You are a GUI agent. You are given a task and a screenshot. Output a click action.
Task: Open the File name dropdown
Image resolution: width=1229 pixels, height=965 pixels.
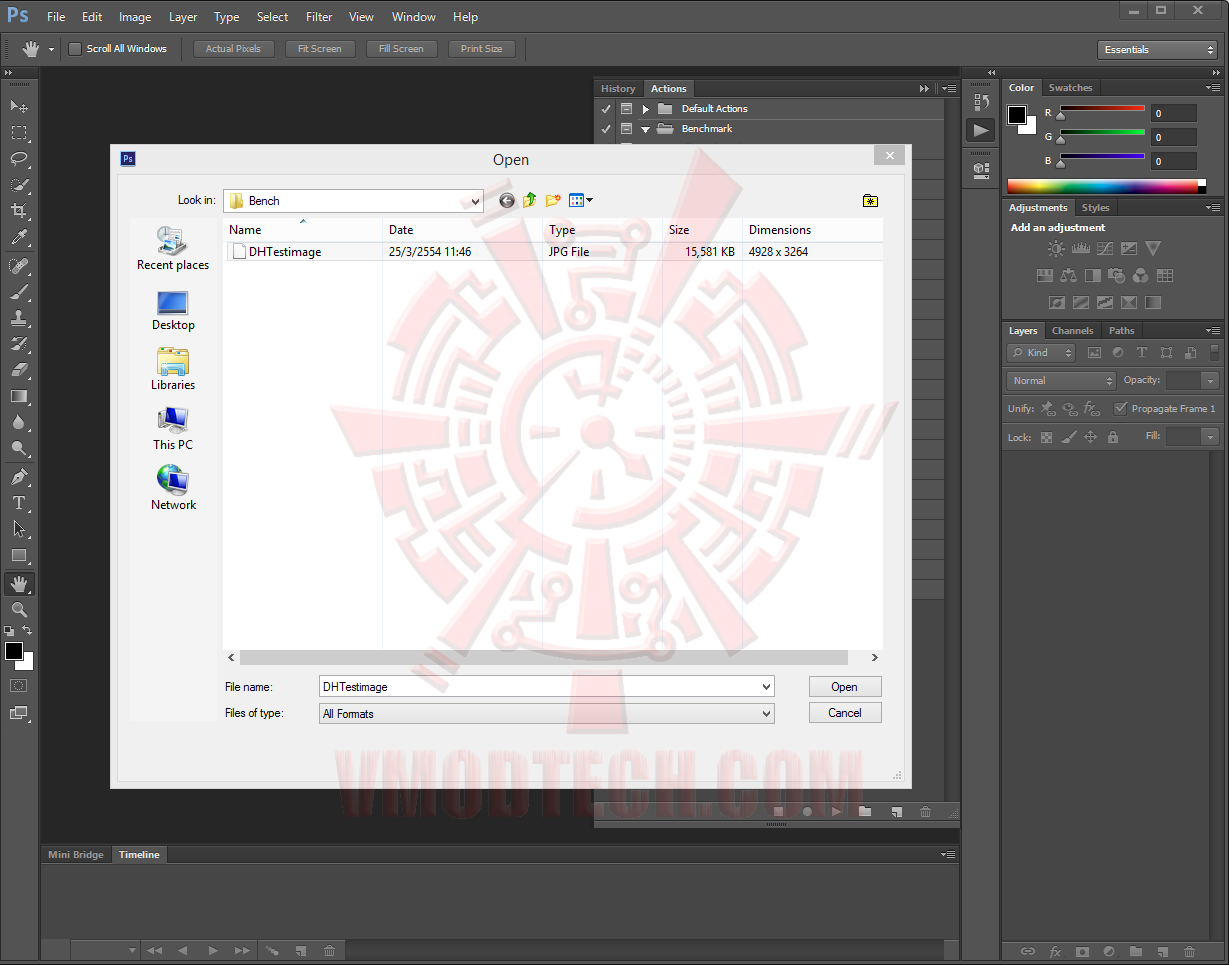point(766,687)
